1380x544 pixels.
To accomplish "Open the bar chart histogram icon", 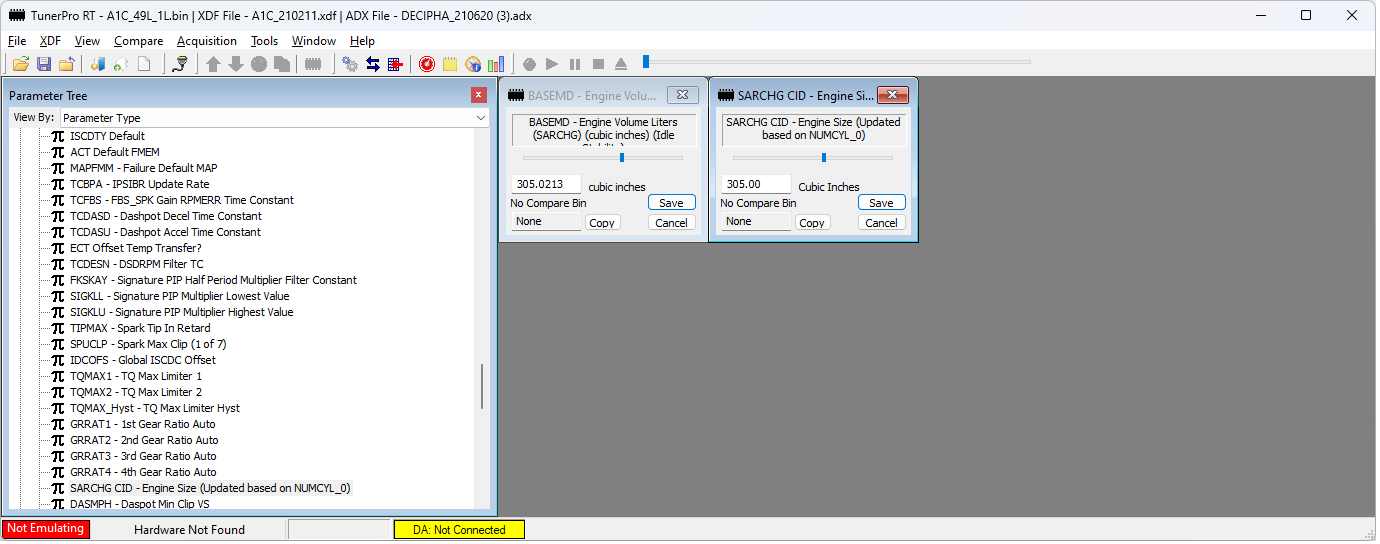I will pyautogui.click(x=496, y=64).
